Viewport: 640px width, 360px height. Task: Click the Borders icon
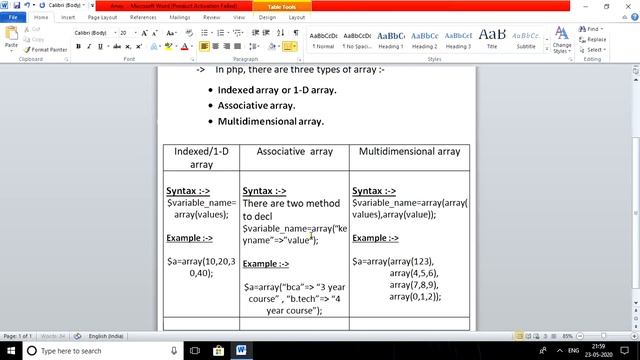coord(287,47)
